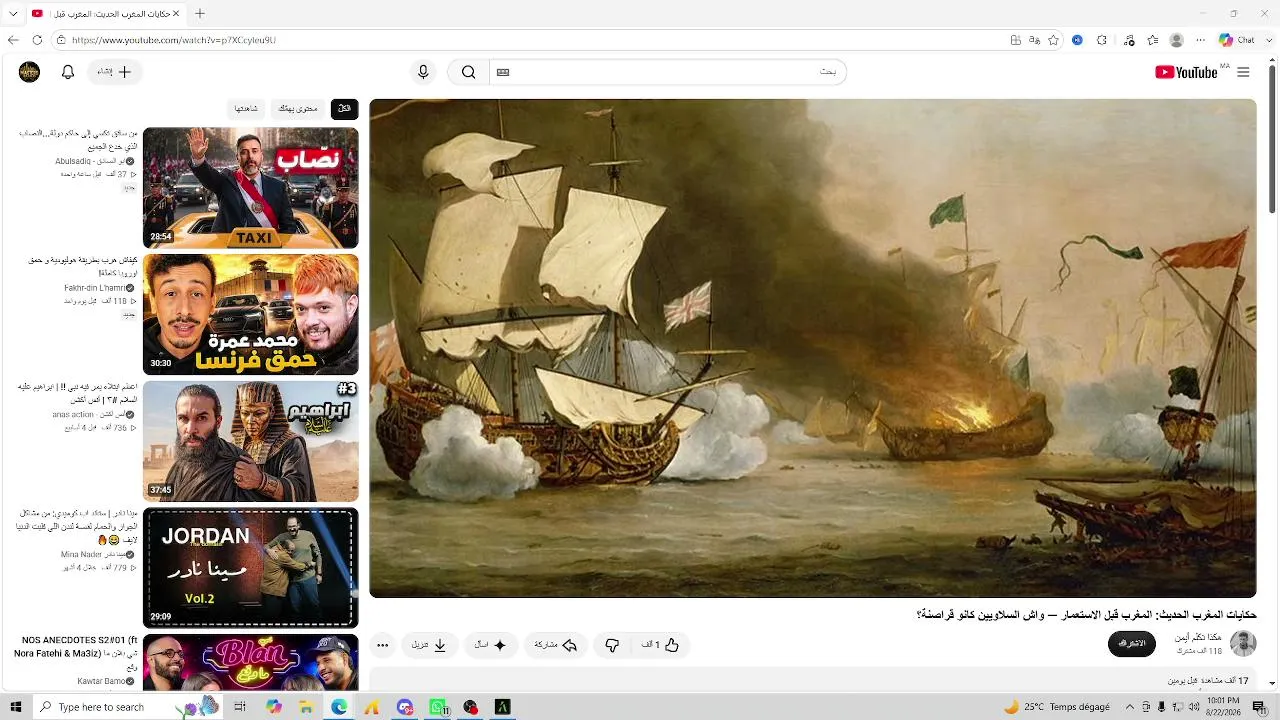Open the taskbar clock and date
1280x720 pixels.
coord(1222,707)
